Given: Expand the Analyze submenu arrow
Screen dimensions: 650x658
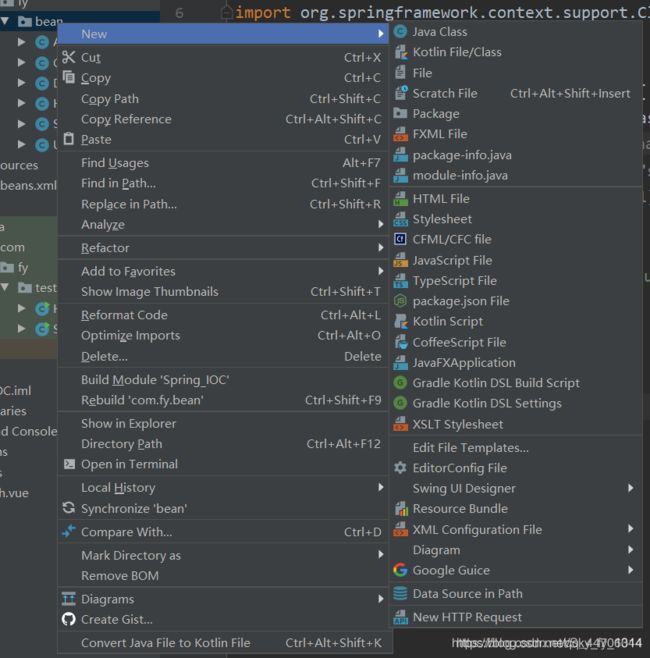Looking at the screenshot, I should point(381,225).
